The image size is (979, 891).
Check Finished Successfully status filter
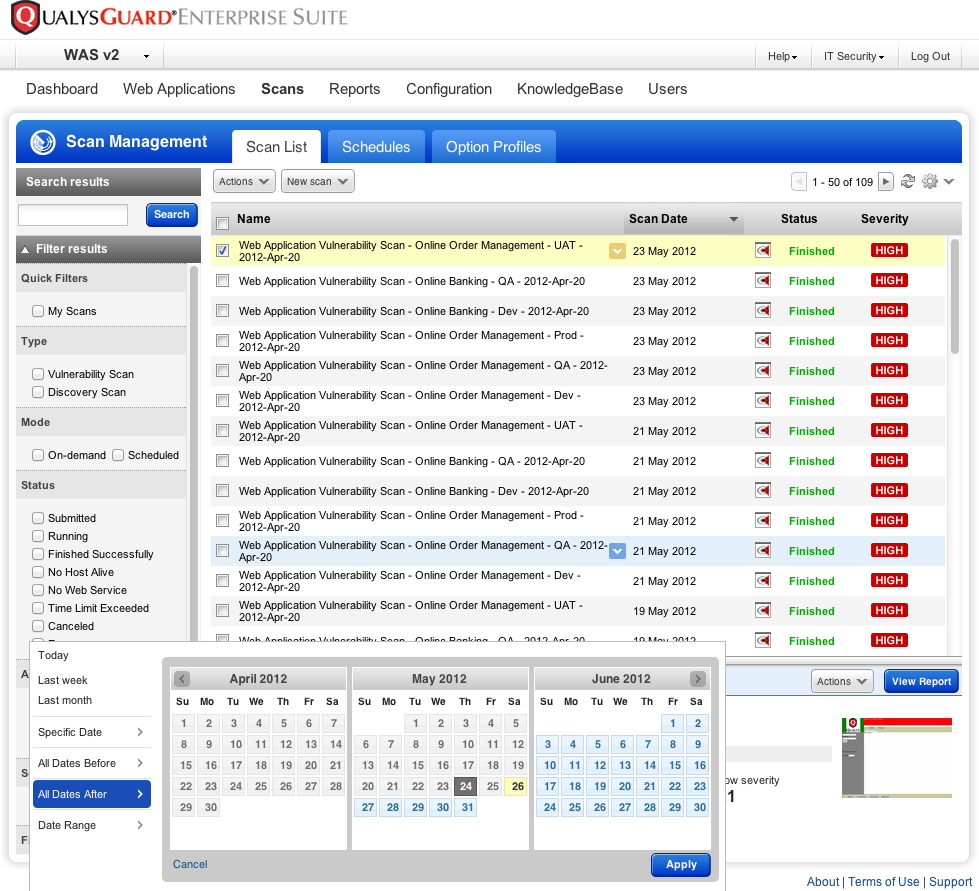[x=38, y=554]
